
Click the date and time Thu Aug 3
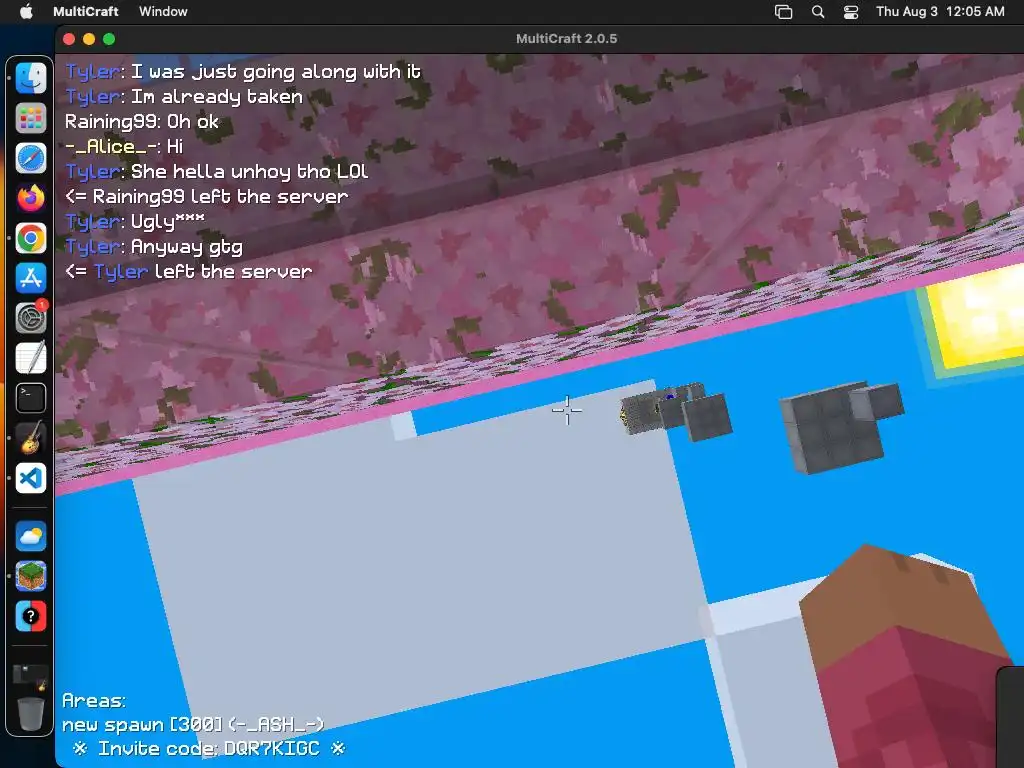point(940,12)
